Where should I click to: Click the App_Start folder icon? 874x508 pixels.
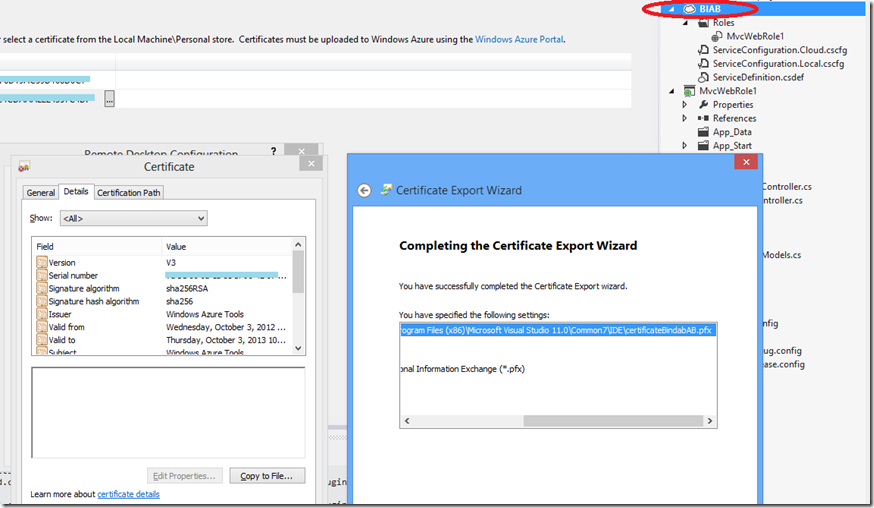click(x=703, y=146)
